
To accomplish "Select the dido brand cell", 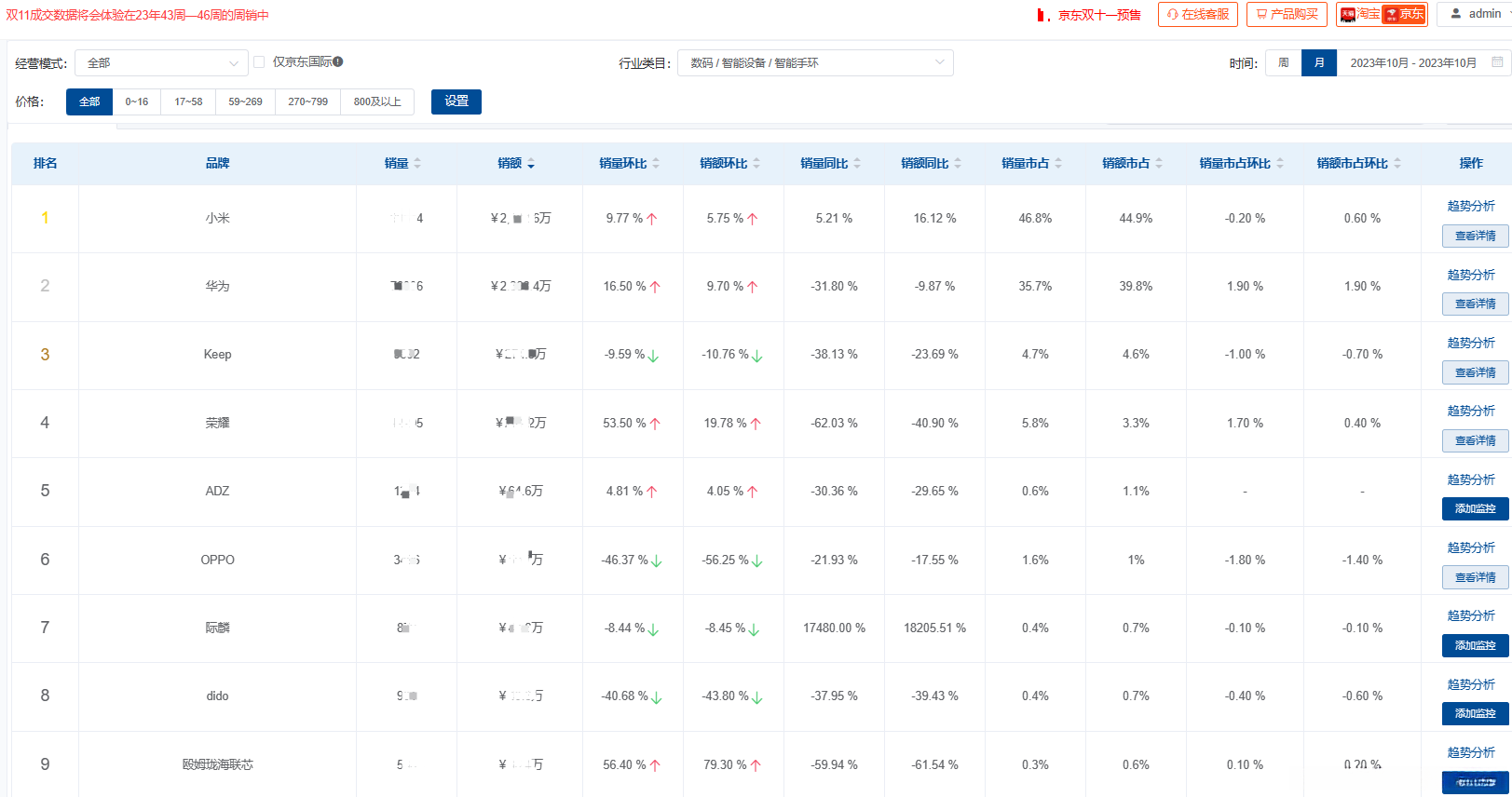I will (x=217, y=696).
